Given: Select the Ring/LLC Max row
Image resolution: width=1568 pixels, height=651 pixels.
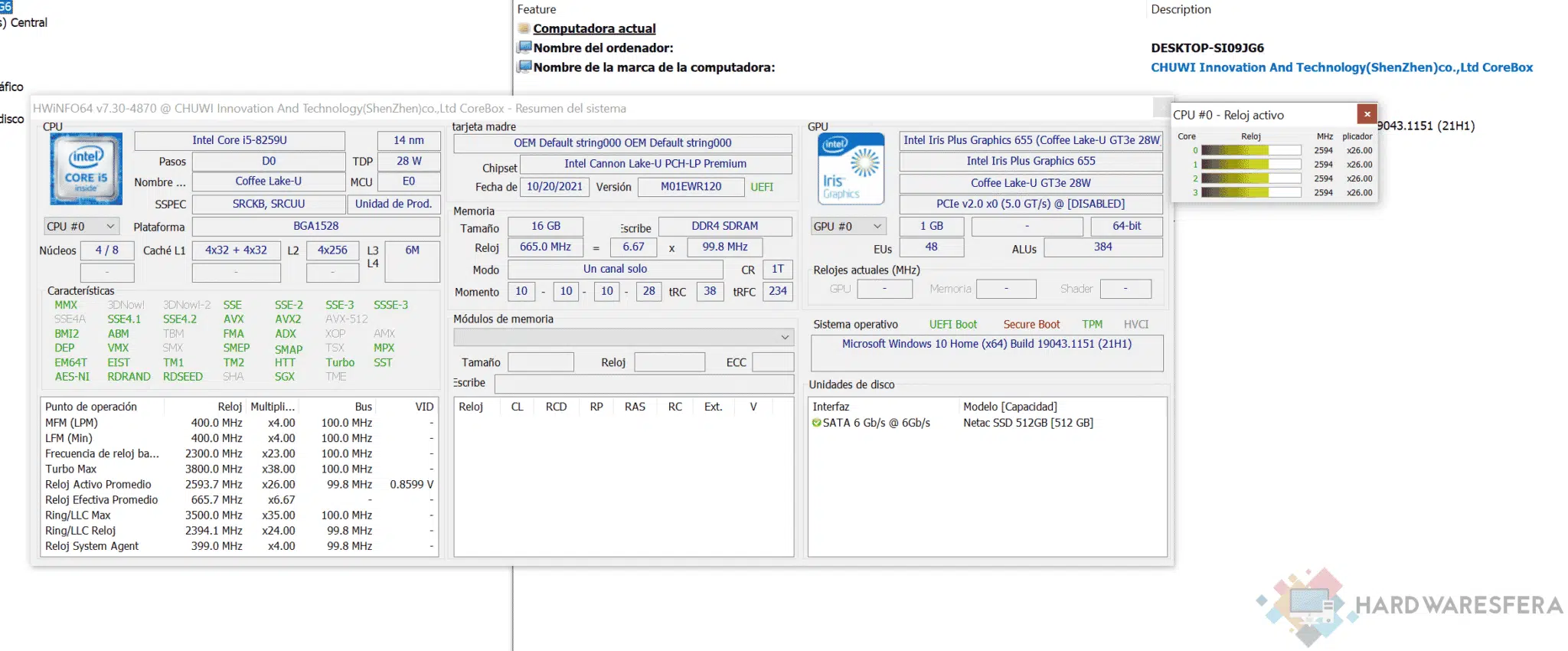Looking at the screenshot, I should pos(240,515).
